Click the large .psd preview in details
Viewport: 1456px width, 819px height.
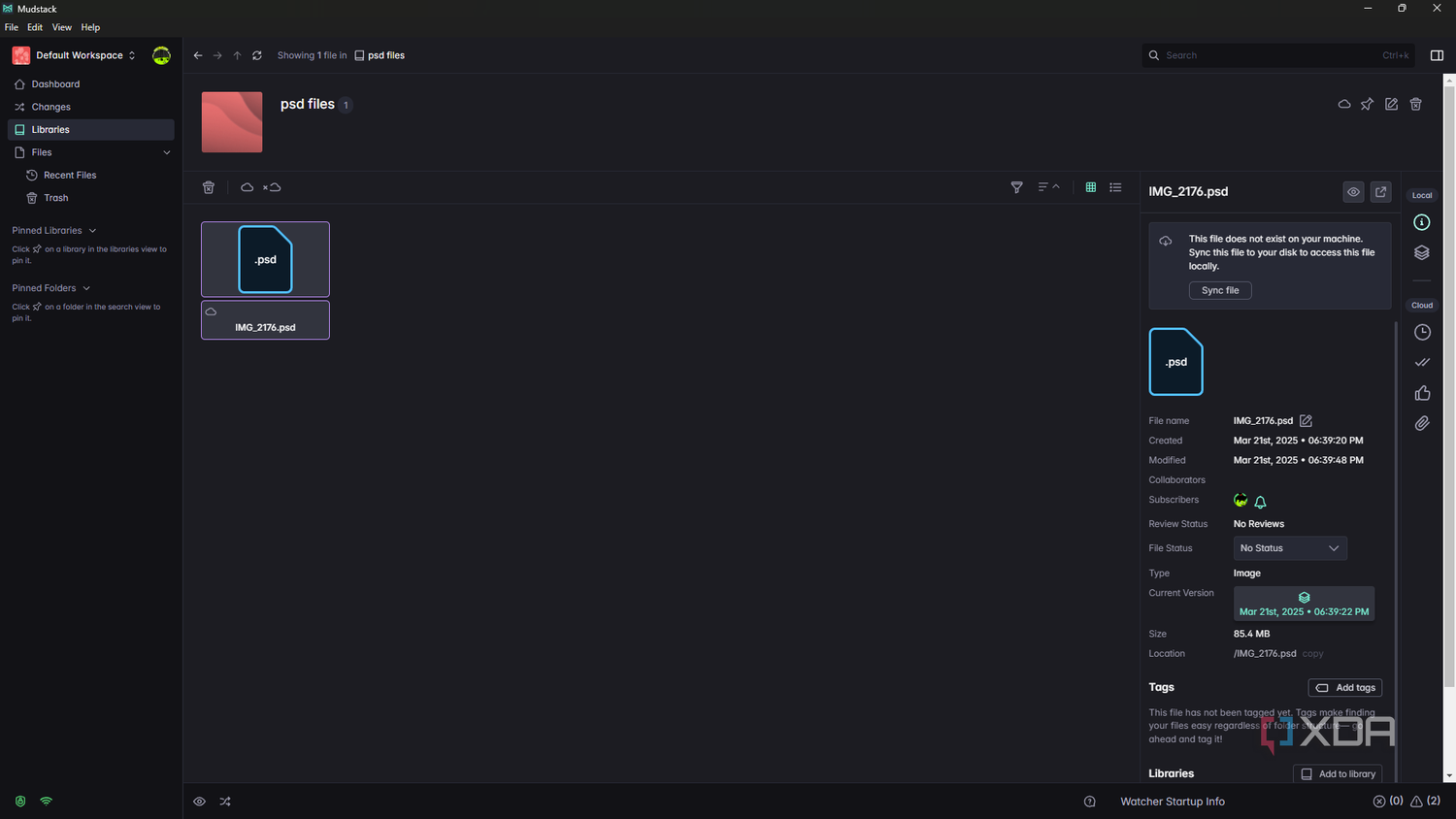pyautogui.click(x=1175, y=362)
